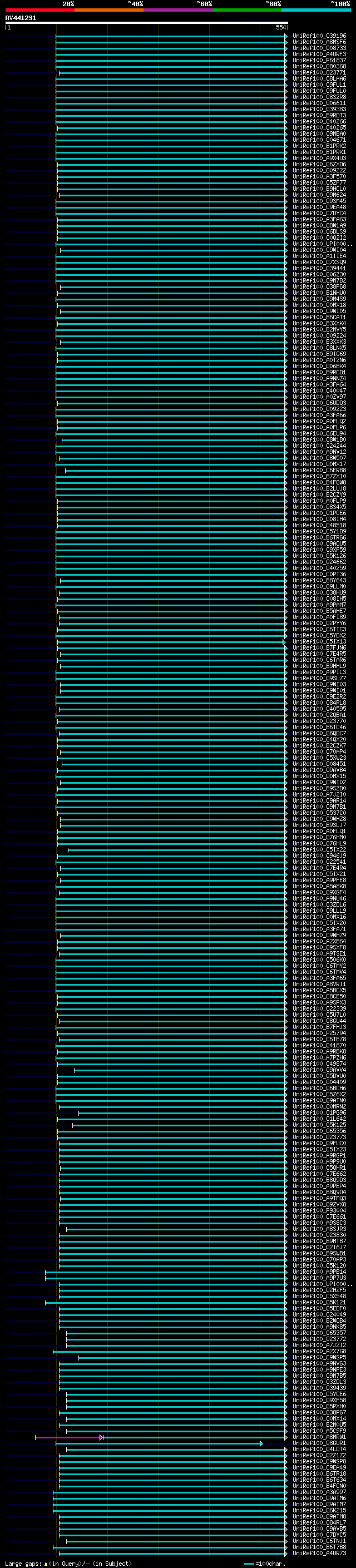Select hit UniRef100_Q40266
356x1568 pixels.
(319, 121)
